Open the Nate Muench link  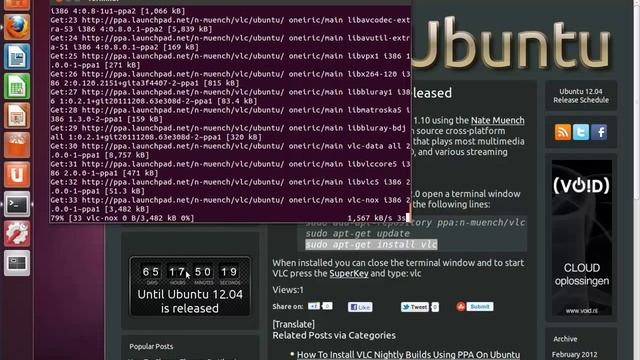tap(498, 120)
